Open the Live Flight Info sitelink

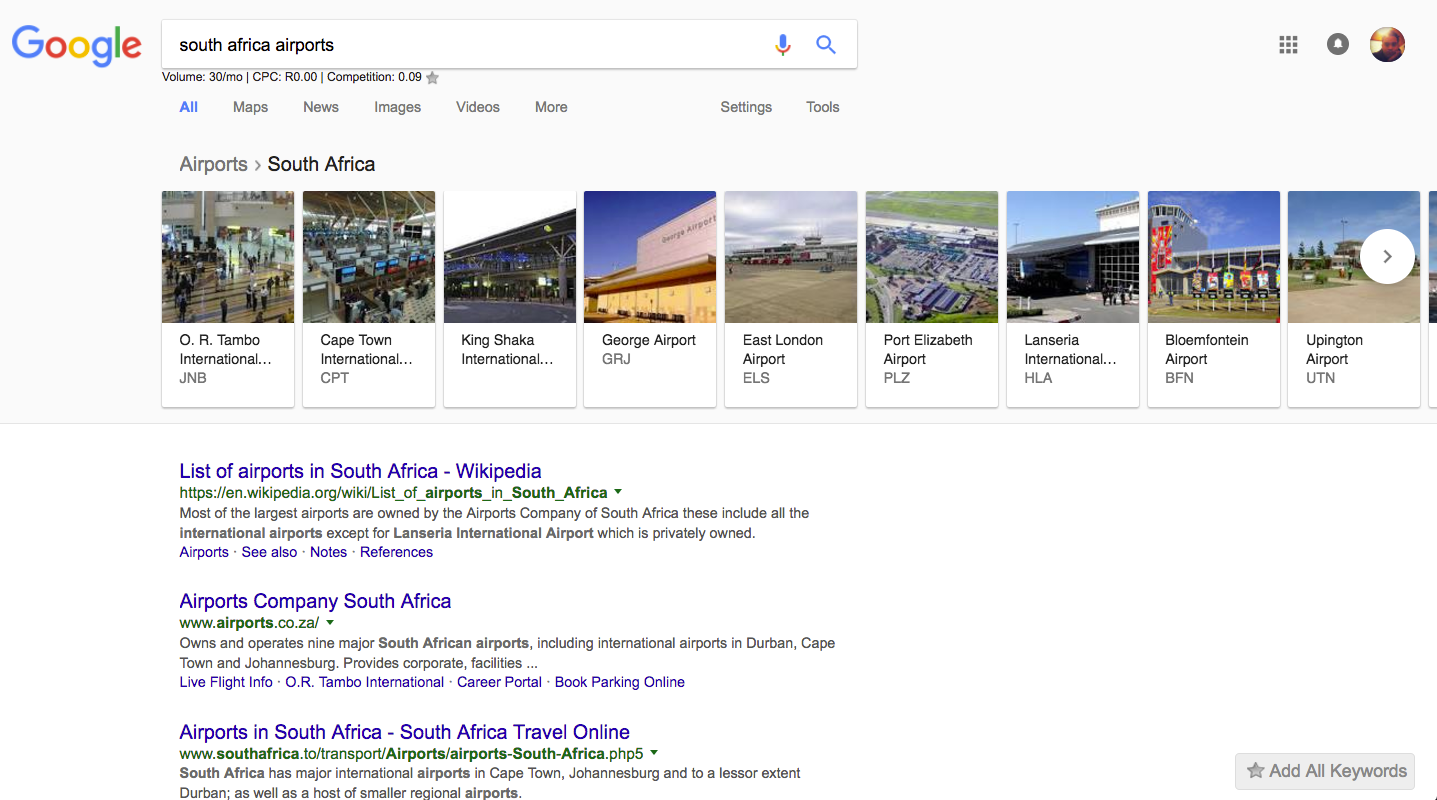[226, 682]
